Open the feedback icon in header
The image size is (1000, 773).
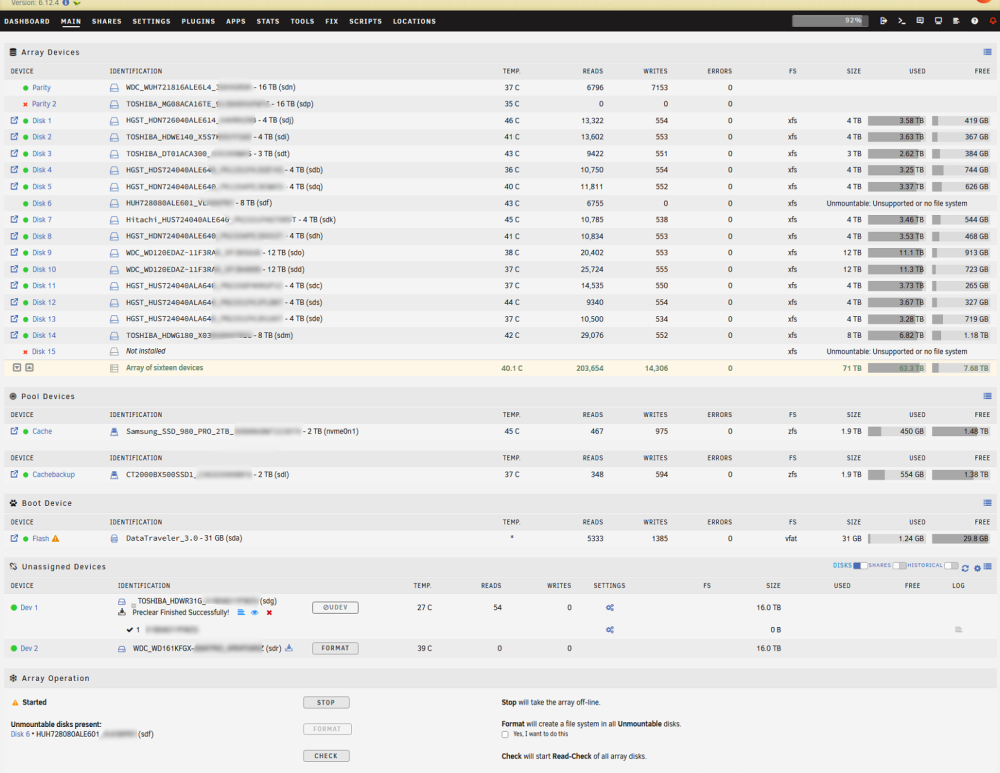pyautogui.click(x=920, y=21)
